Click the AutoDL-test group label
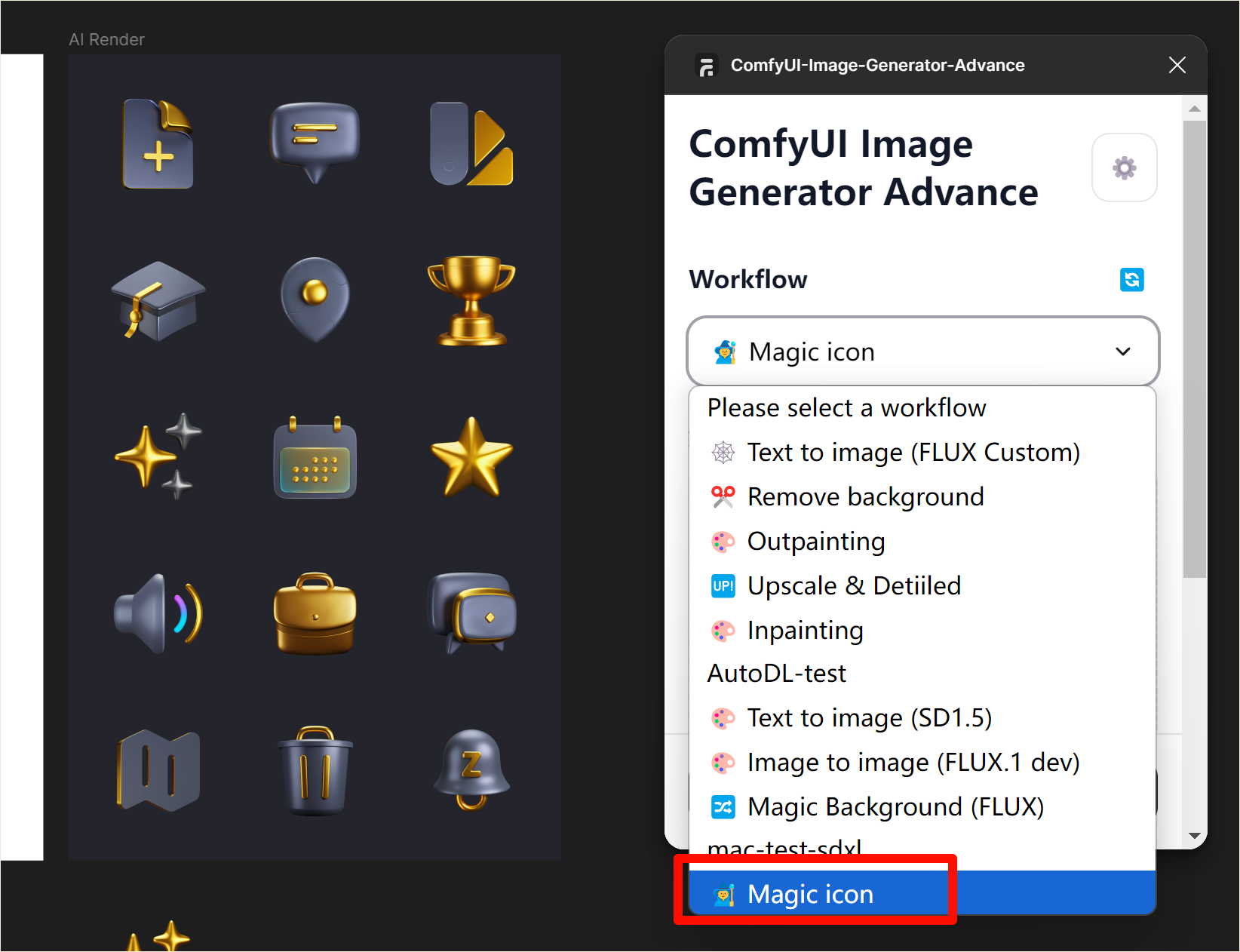This screenshot has height=952, width=1240. point(776,673)
